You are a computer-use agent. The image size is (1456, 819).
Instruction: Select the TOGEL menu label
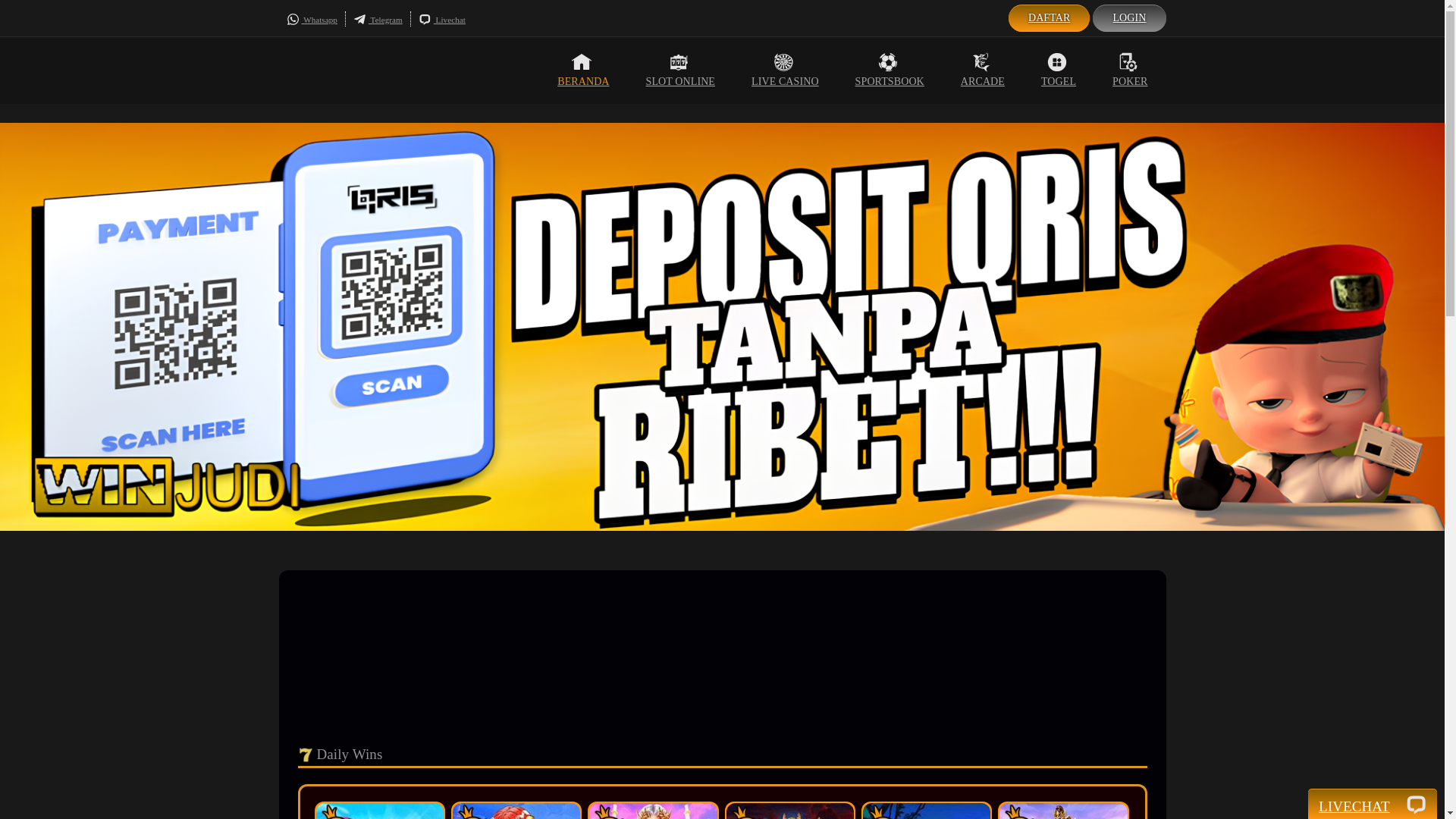coord(1059,82)
